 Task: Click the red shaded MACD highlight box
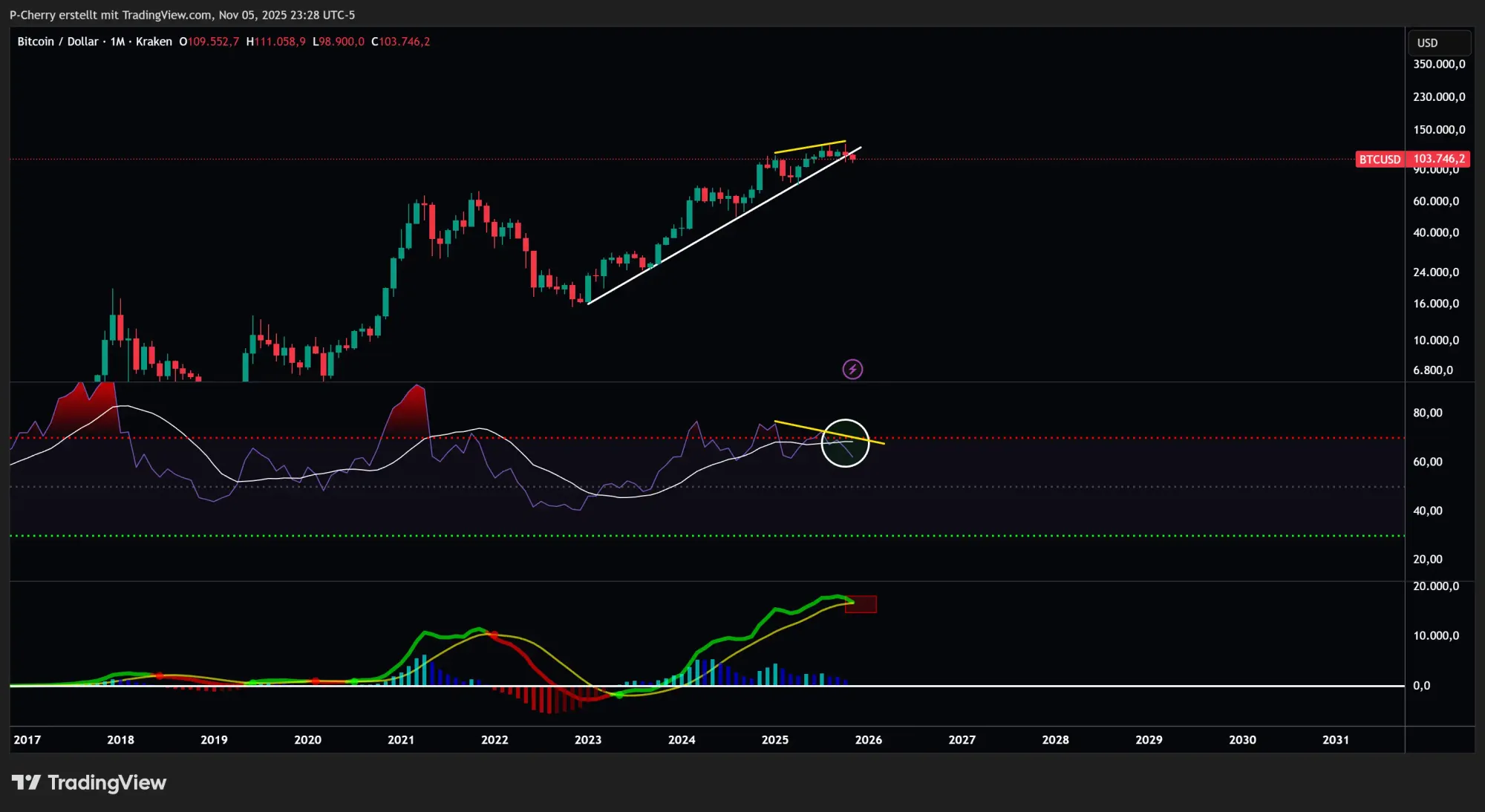pos(861,605)
